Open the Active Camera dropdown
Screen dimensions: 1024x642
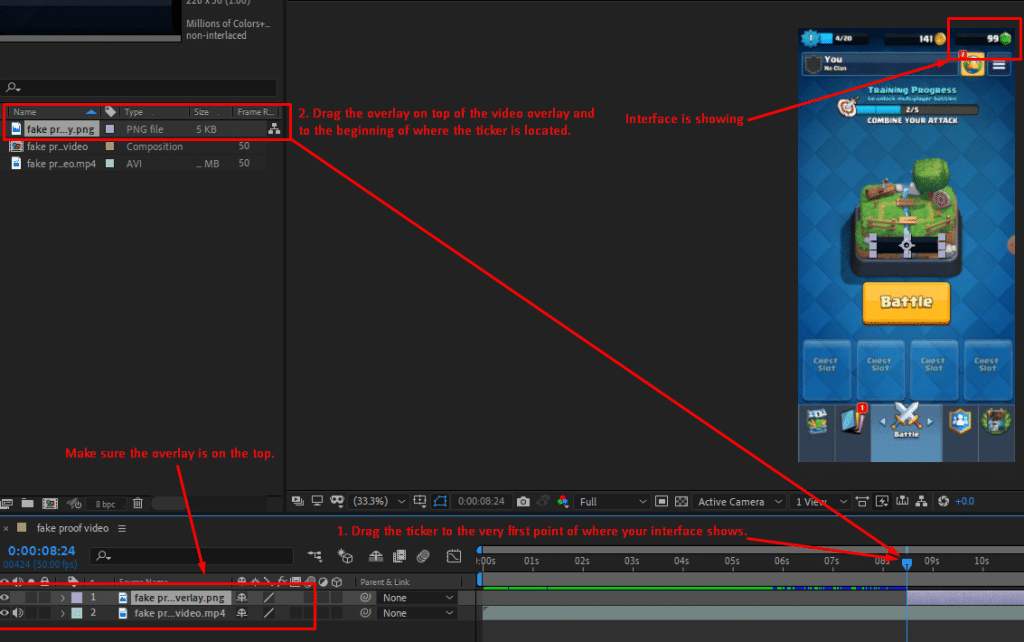(739, 502)
